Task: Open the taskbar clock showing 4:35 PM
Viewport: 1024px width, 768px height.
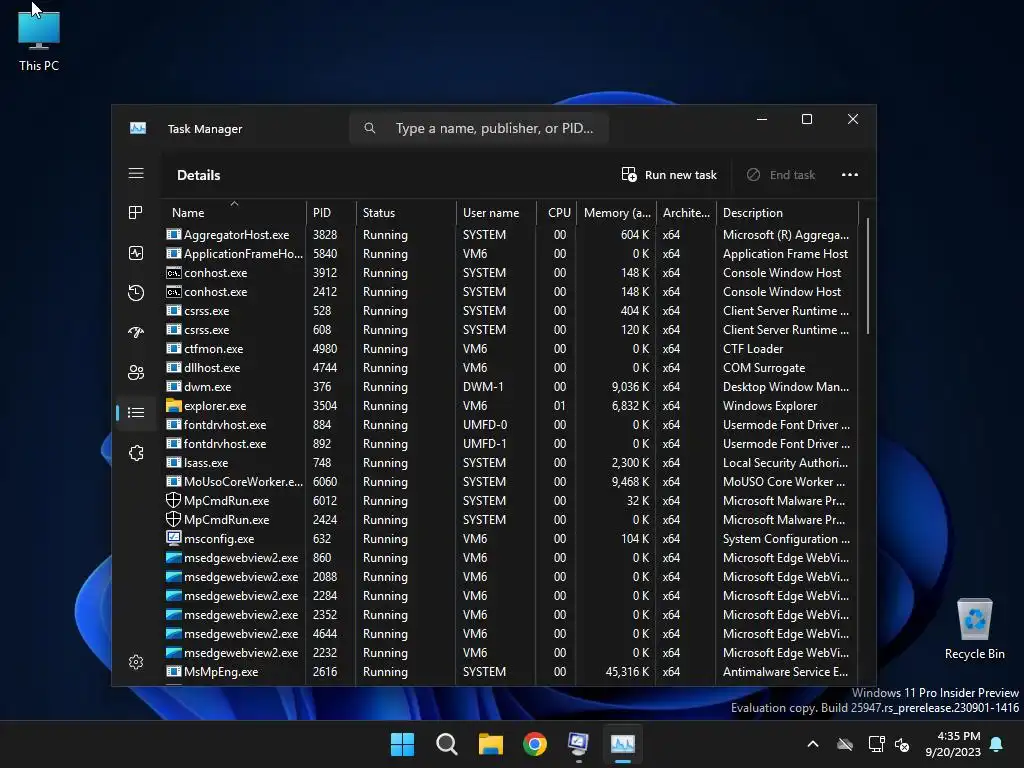Action: 953,744
